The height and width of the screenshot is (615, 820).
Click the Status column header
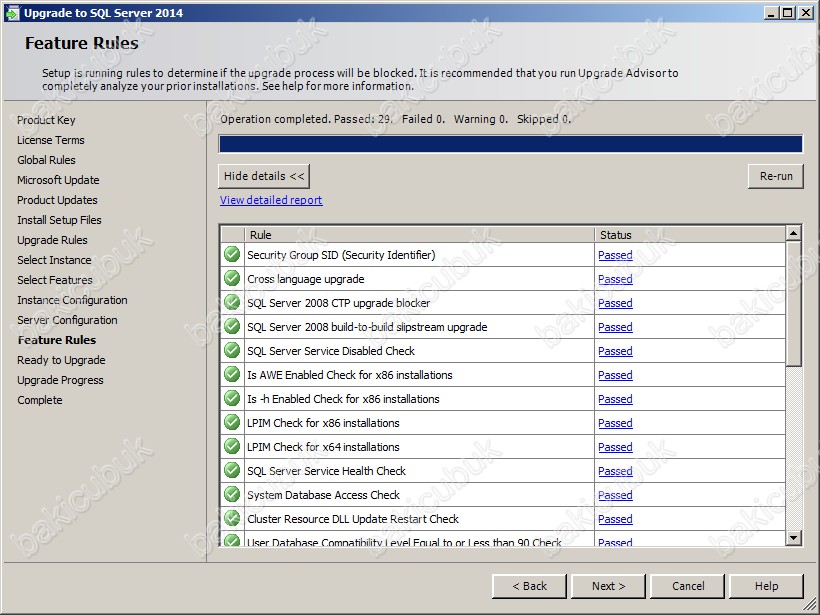pyautogui.click(x=690, y=235)
